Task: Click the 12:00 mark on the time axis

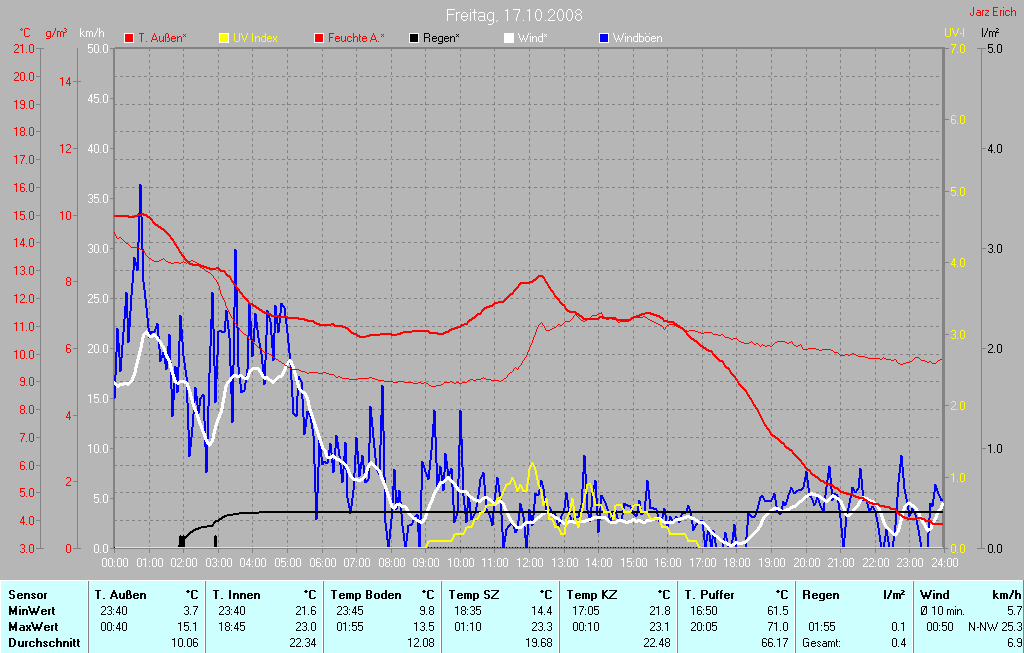Action: coord(529,563)
